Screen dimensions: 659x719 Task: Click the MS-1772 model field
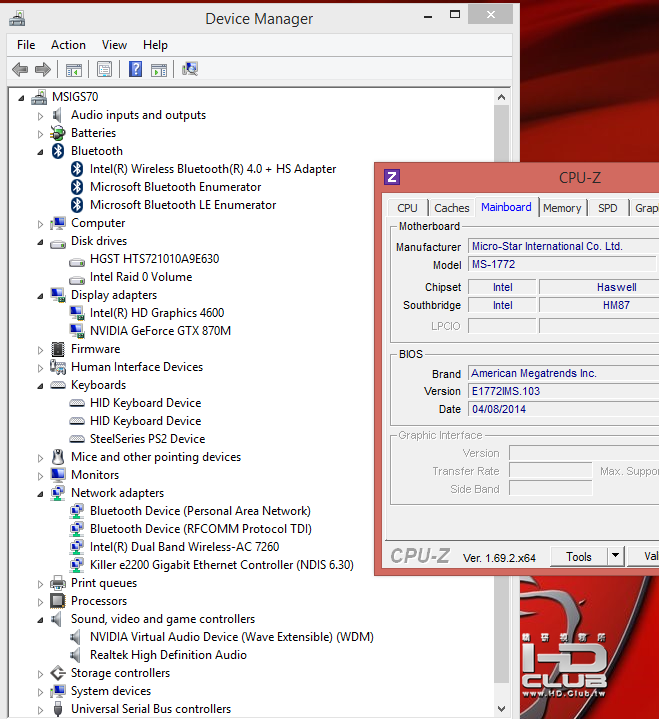click(x=562, y=265)
